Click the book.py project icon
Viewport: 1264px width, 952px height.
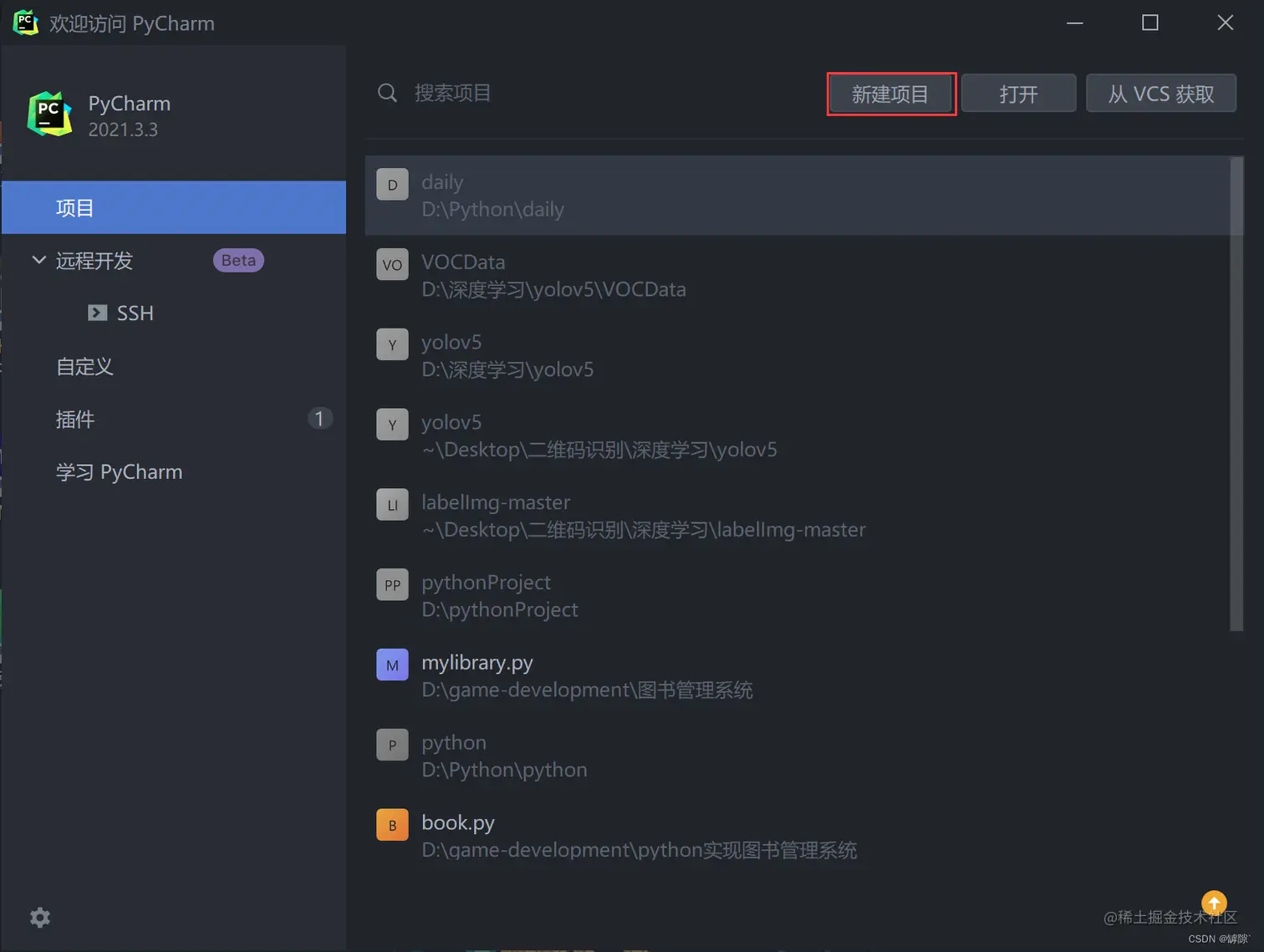pos(392,824)
